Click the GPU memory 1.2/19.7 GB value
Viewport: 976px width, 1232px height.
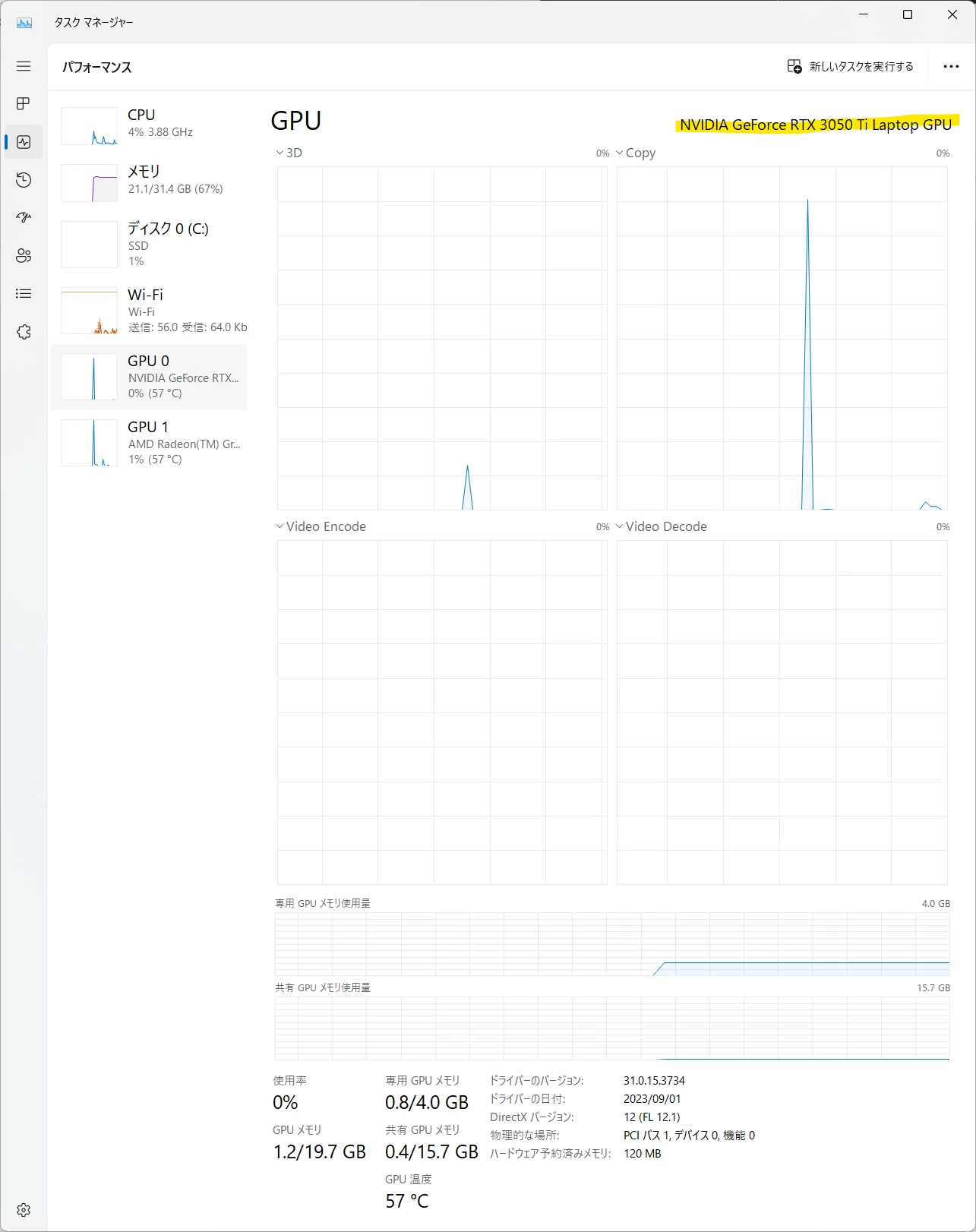click(320, 1151)
